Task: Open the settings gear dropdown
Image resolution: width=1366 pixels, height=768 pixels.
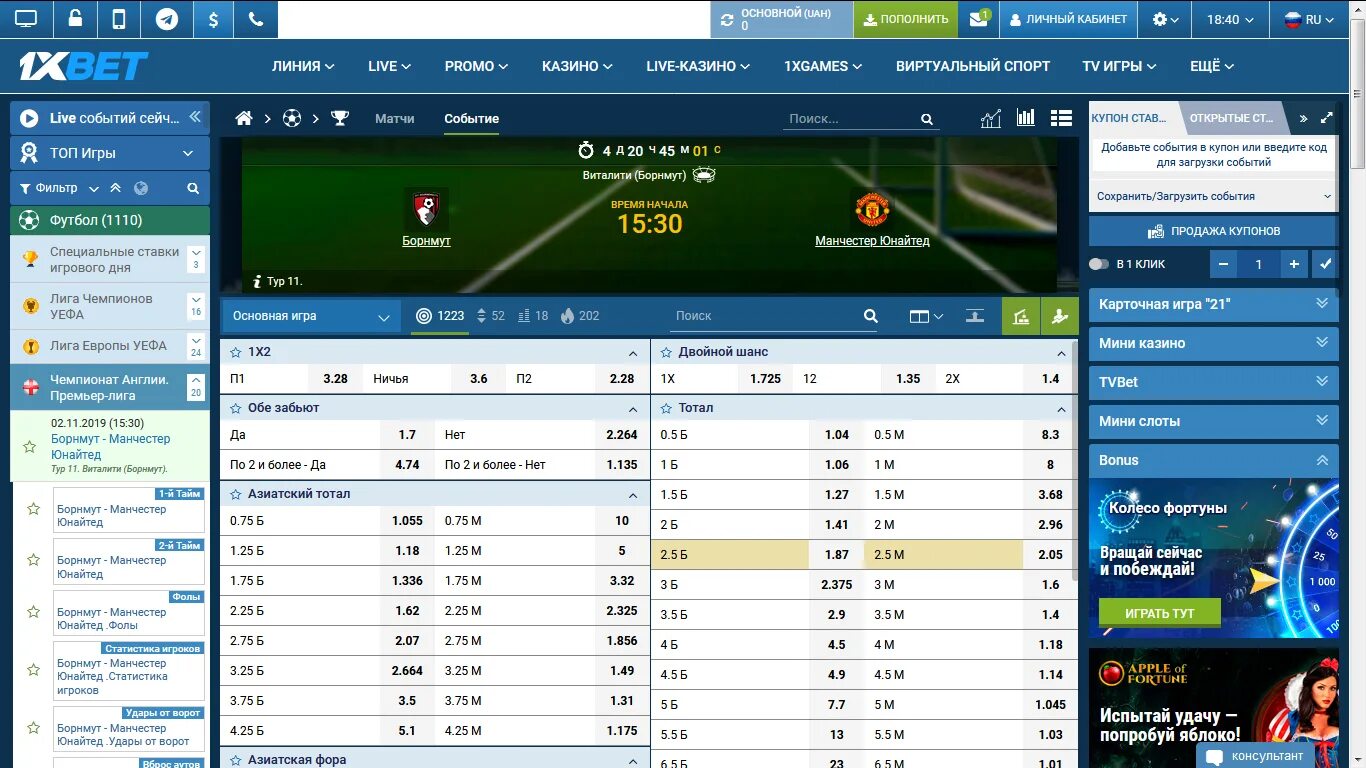Action: pos(1165,19)
